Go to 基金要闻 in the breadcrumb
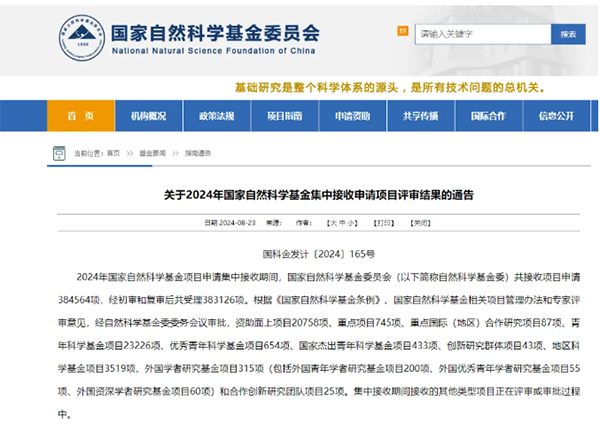This screenshot has height=424, width=600. pyautogui.click(x=152, y=153)
